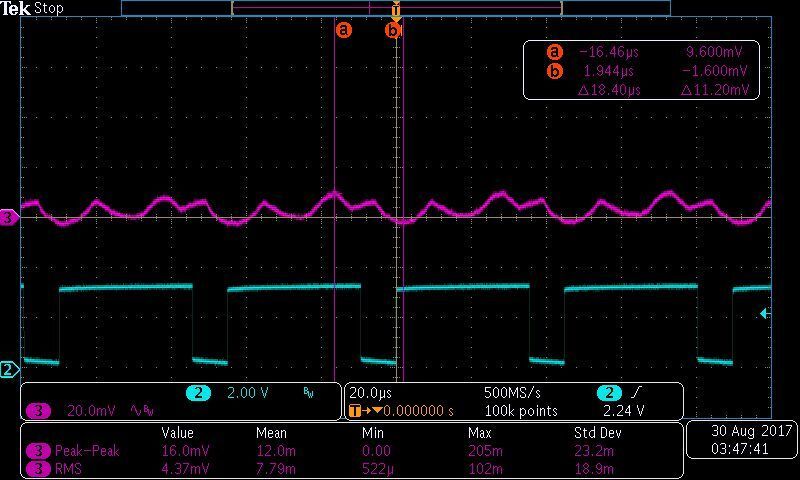Click trigger source channel 2 badge
Viewport: 800px width, 480px height.
pos(609,393)
